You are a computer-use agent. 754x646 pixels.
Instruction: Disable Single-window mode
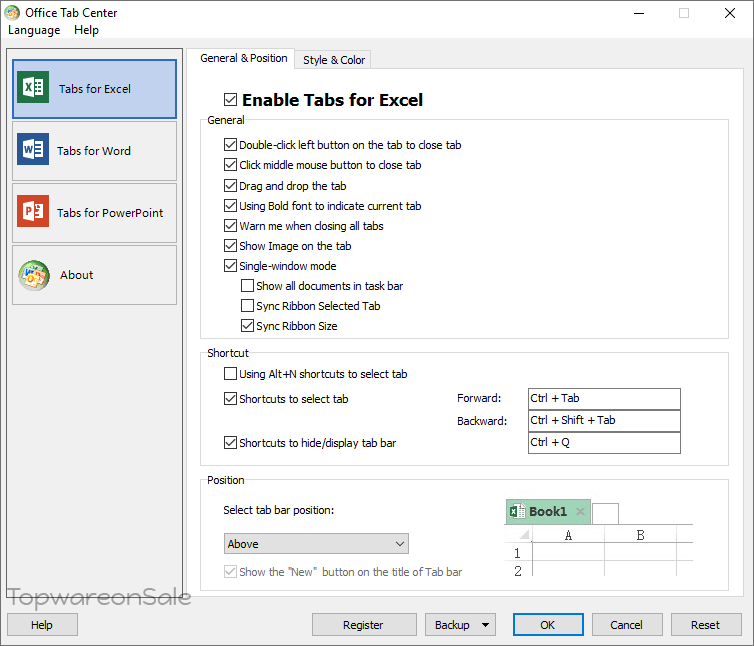[x=230, y=266]
